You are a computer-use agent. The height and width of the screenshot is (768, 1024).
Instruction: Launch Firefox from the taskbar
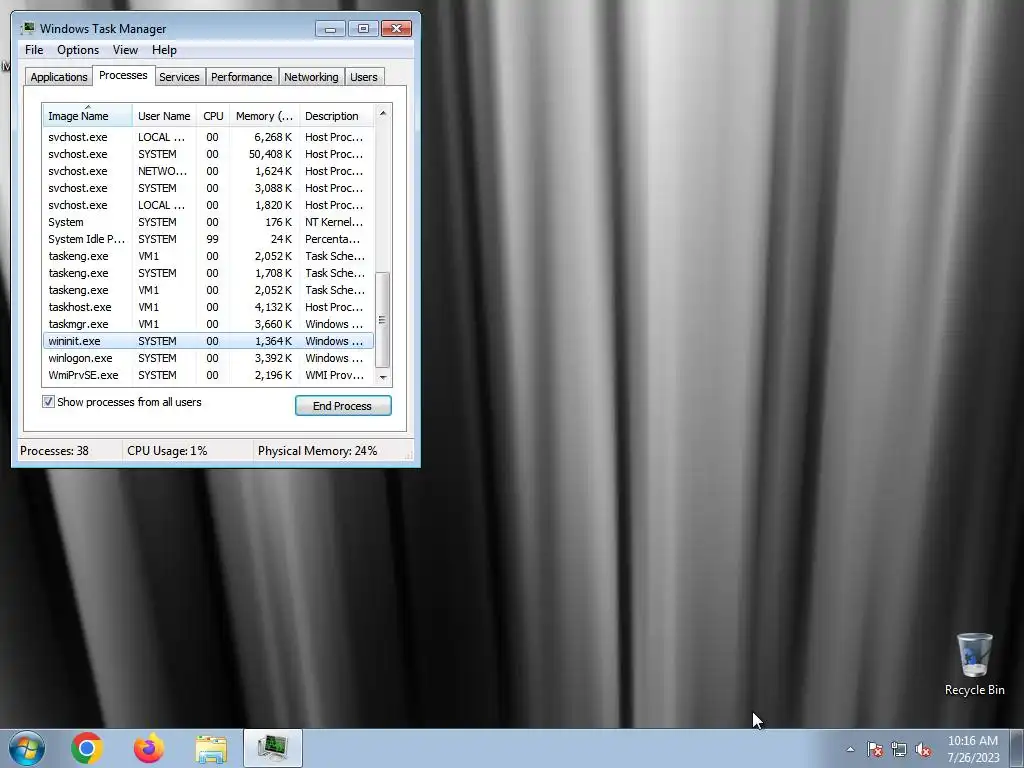coord(149,748)
